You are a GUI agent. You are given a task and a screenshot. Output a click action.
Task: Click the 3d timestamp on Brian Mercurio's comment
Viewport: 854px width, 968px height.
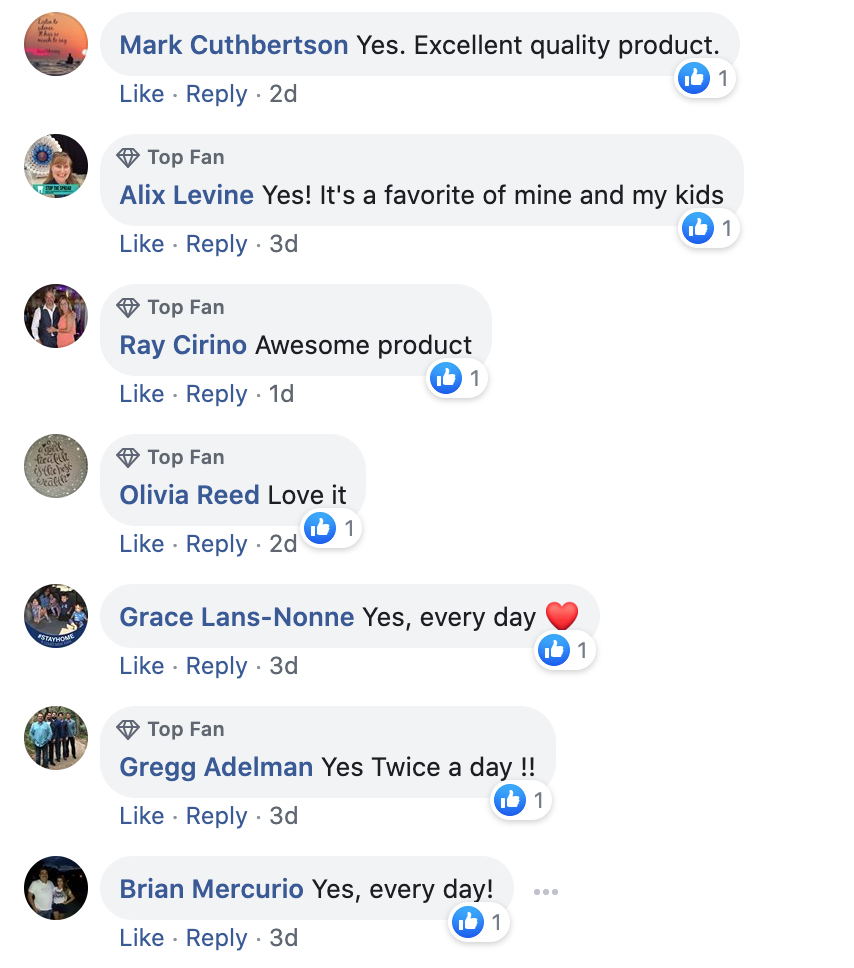pos(284,938)
